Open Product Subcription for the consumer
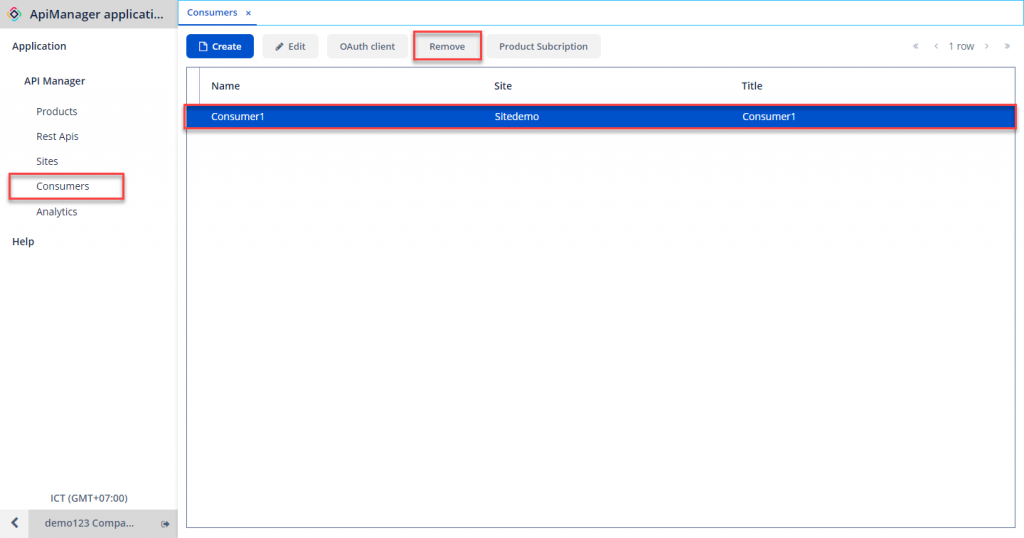1024x538 pixels. click(543, 46)
